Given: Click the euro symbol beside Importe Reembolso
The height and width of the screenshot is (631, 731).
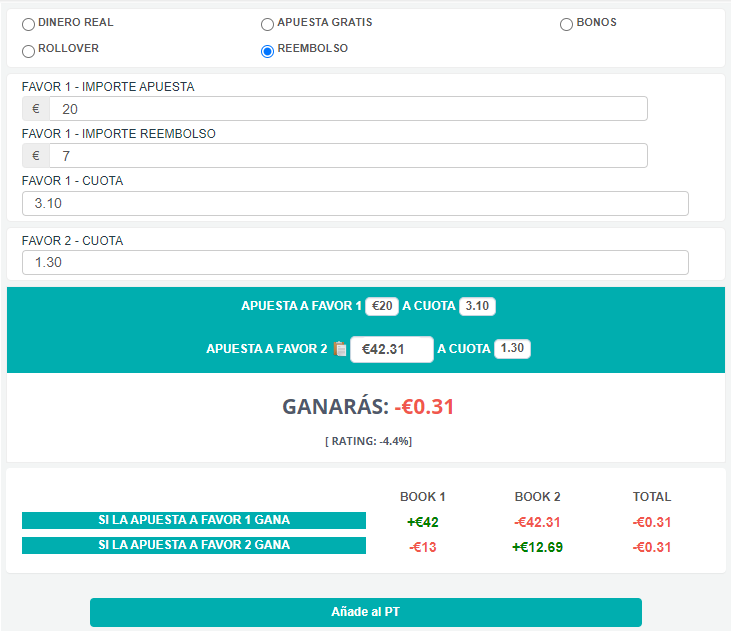Looking at the screenshot, I should pyautogui.click(x=36, y=155).
